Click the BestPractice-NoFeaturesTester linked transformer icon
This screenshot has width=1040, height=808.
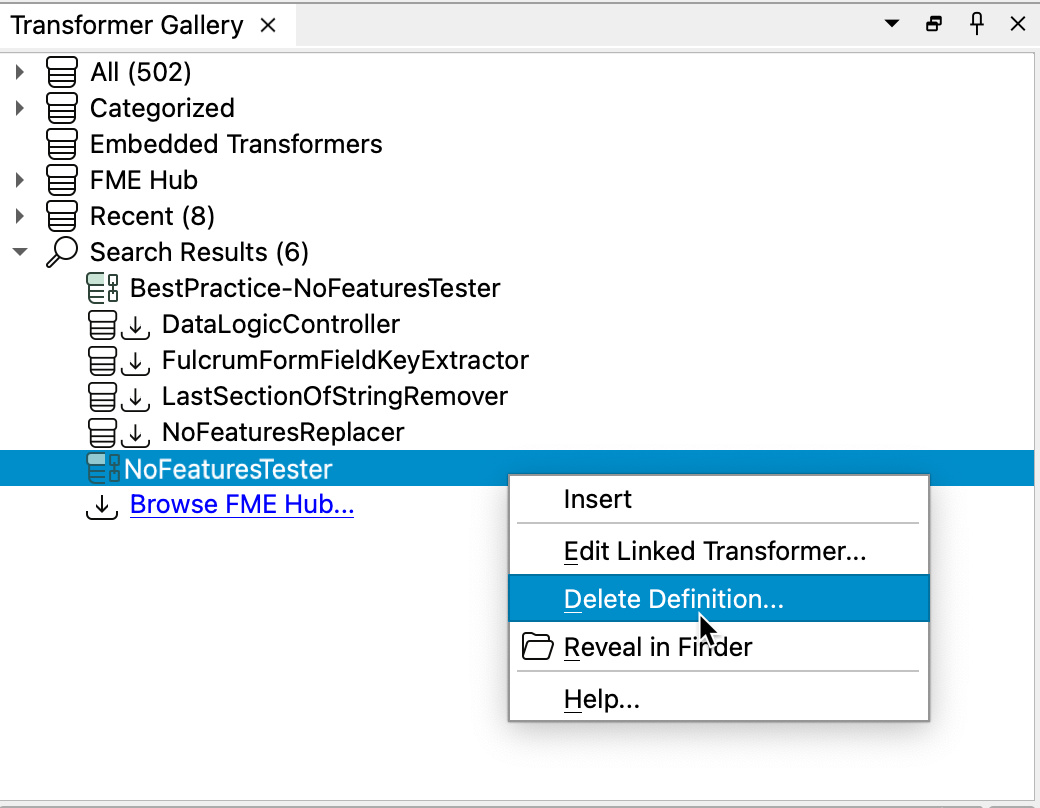click(103, 288)
